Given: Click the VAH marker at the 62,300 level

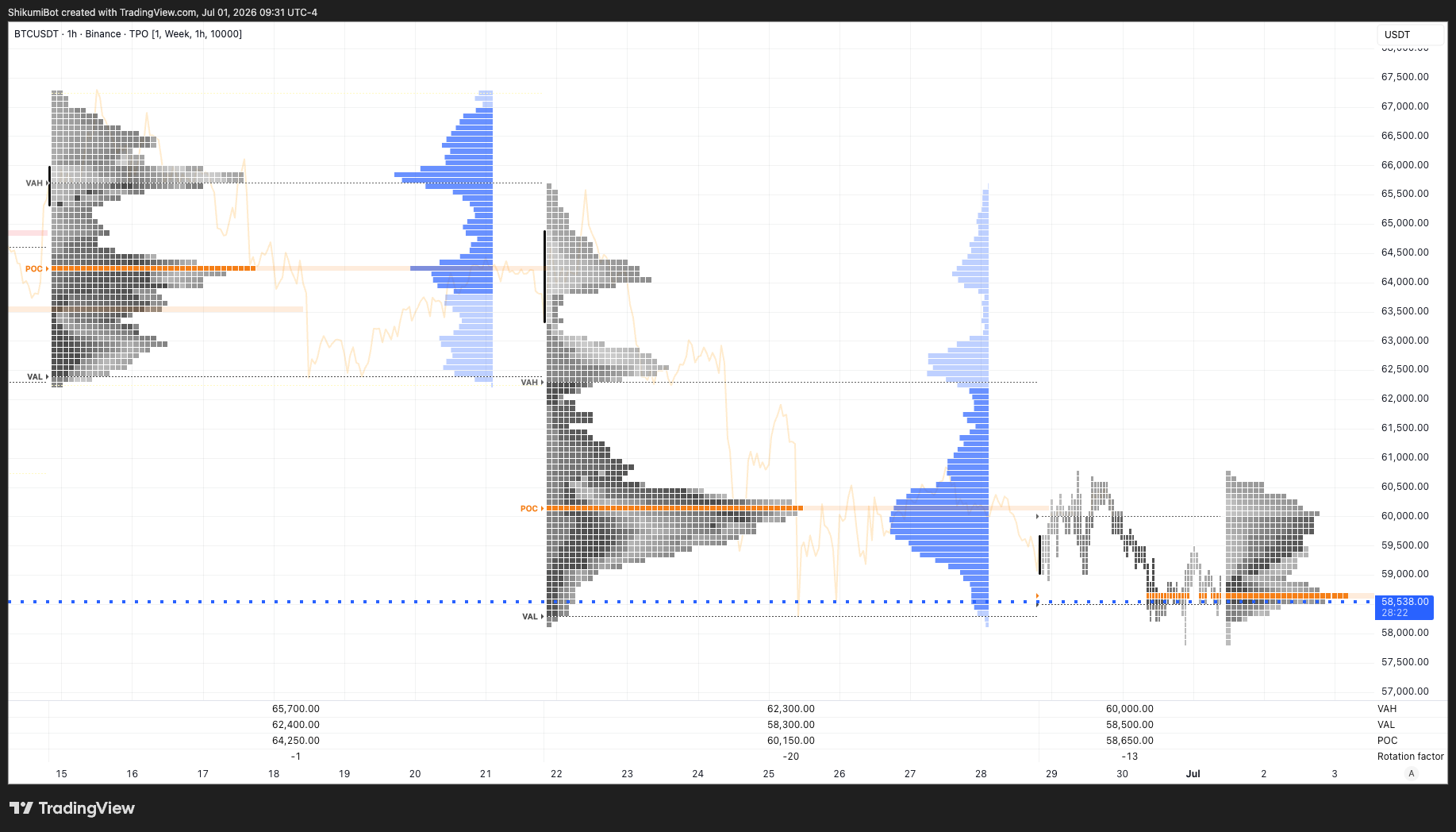Looking at the screenshot, I should click(x=532, y=383).
